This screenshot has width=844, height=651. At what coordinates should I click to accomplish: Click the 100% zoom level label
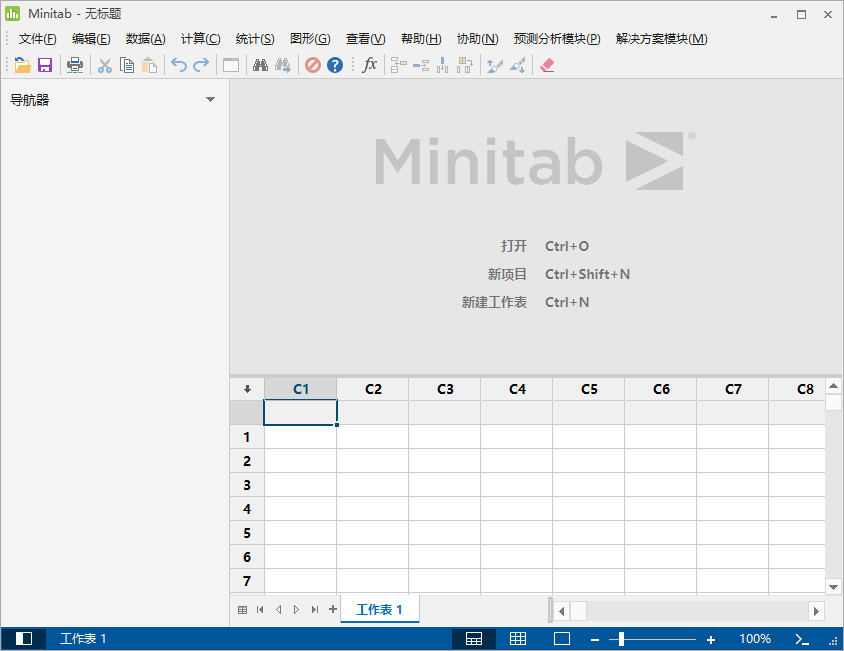(755, 639)
